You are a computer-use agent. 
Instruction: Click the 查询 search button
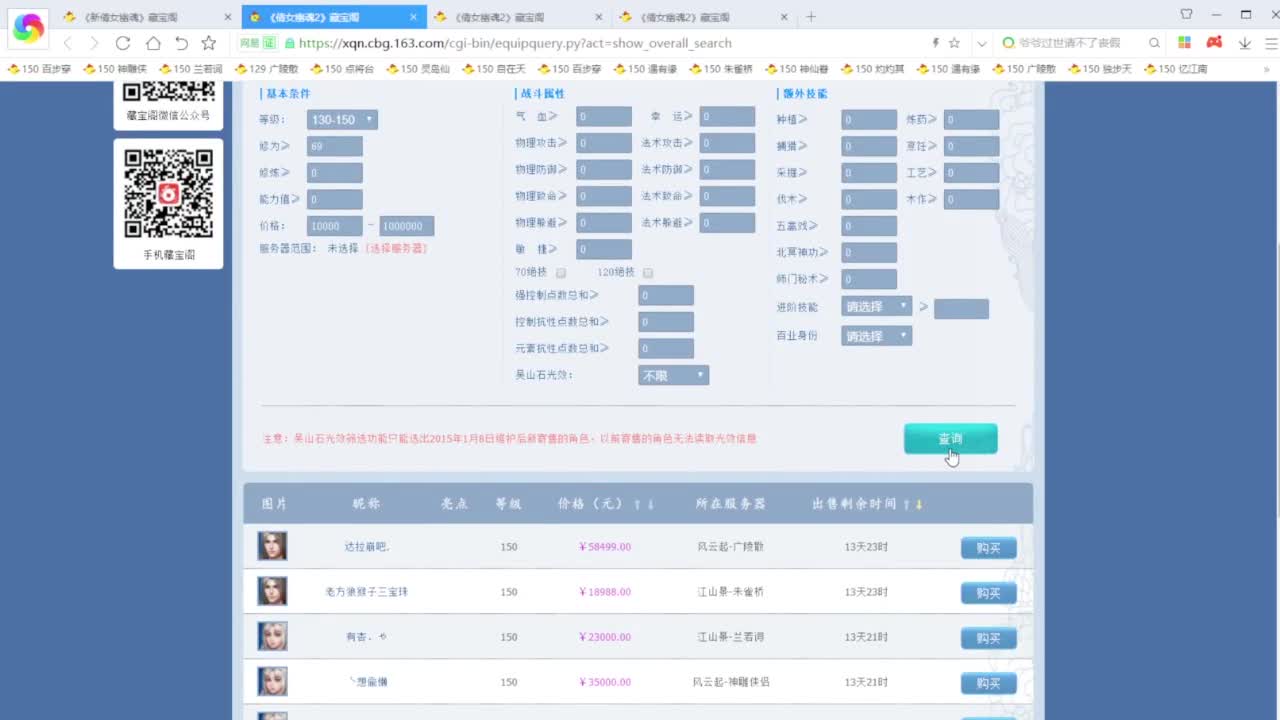[950, 439]
